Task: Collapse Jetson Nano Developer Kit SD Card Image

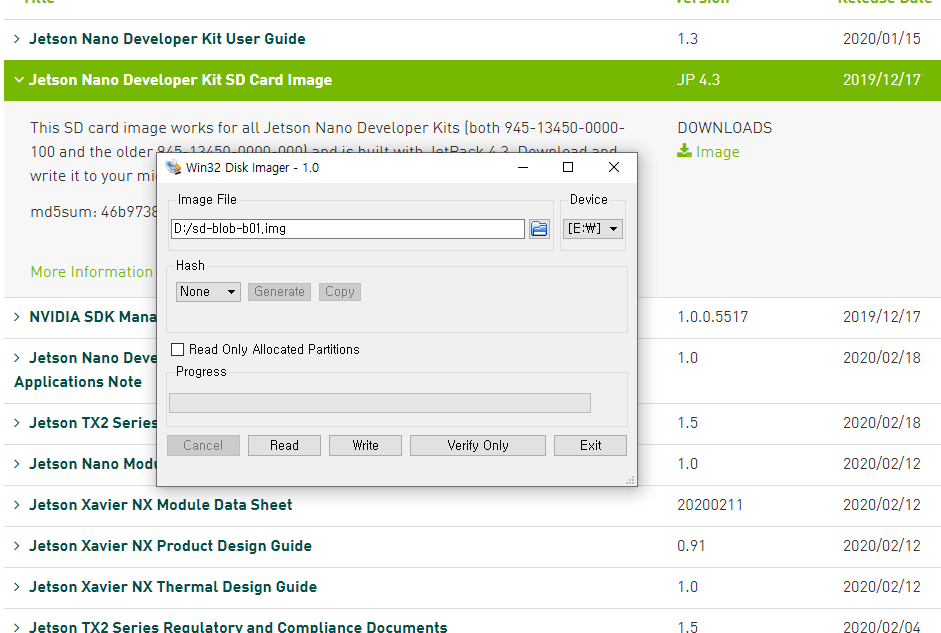Action: coord(19,80)
